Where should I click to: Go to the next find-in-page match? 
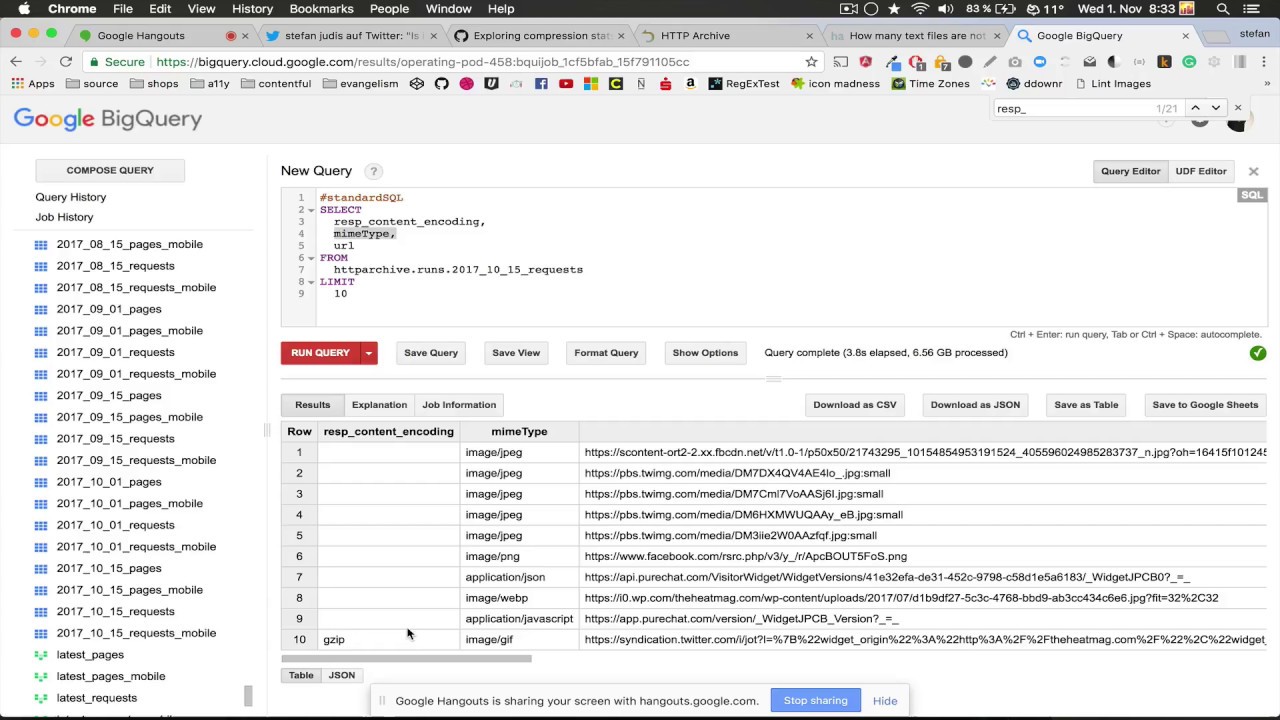[1216, 108]
